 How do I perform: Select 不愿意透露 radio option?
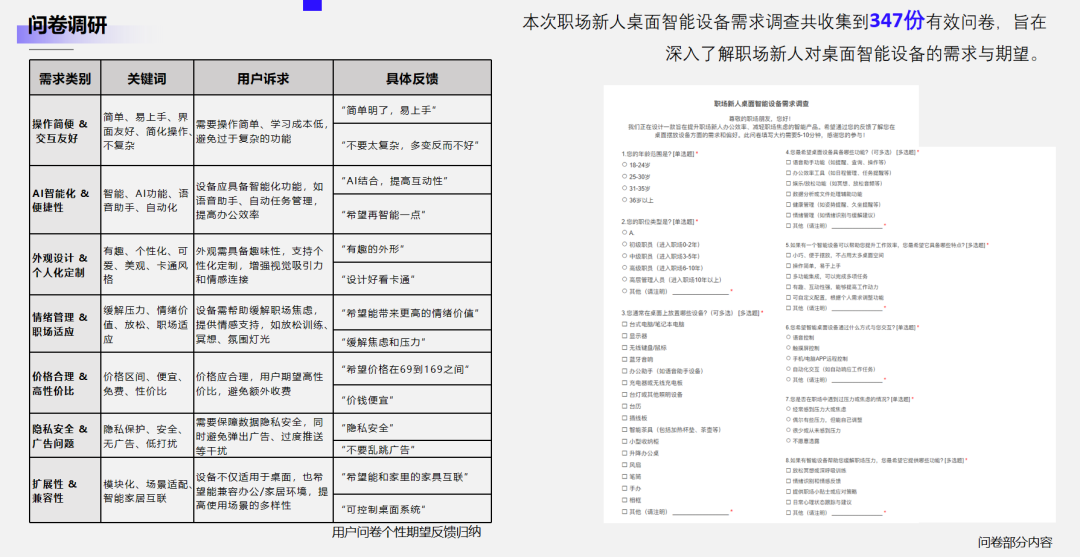point(788,441)
